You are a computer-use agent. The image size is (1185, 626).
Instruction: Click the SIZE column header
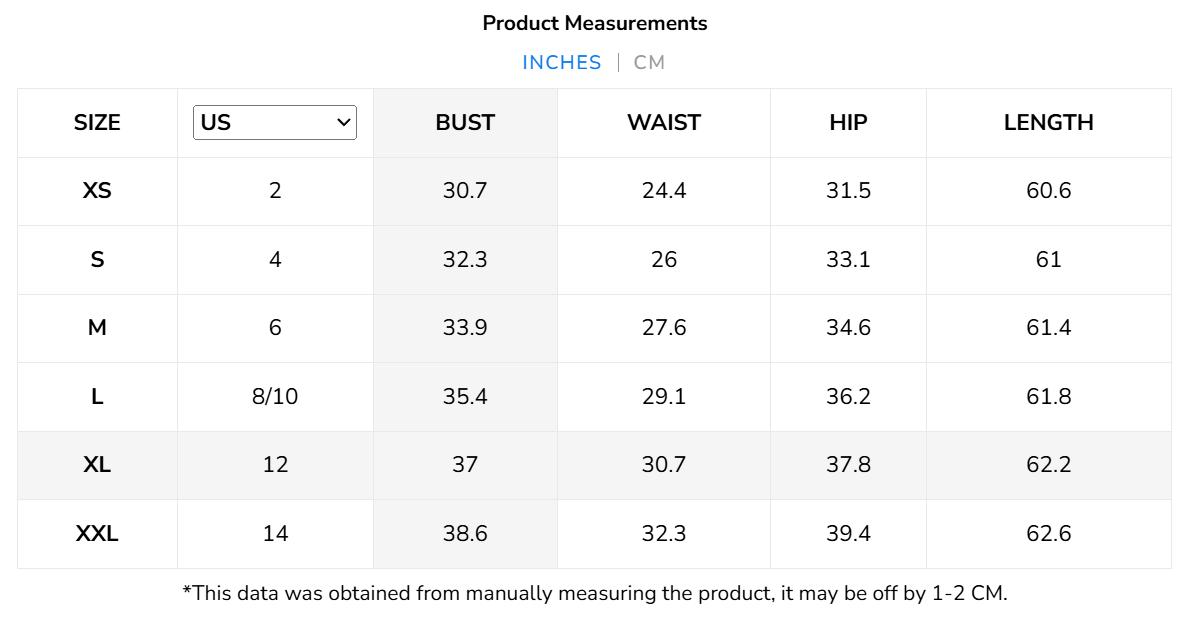point(97,123)
